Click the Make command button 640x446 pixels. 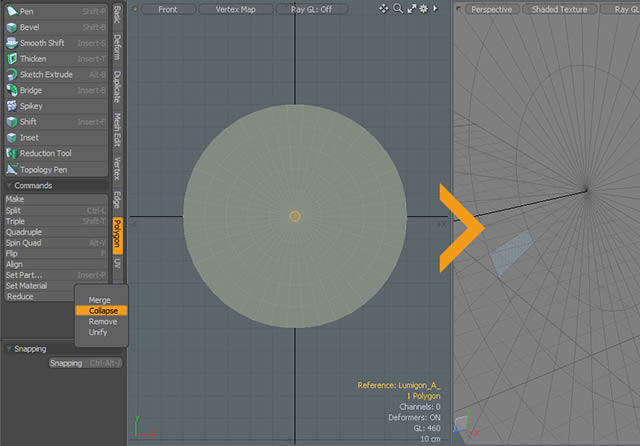(56, 199)
